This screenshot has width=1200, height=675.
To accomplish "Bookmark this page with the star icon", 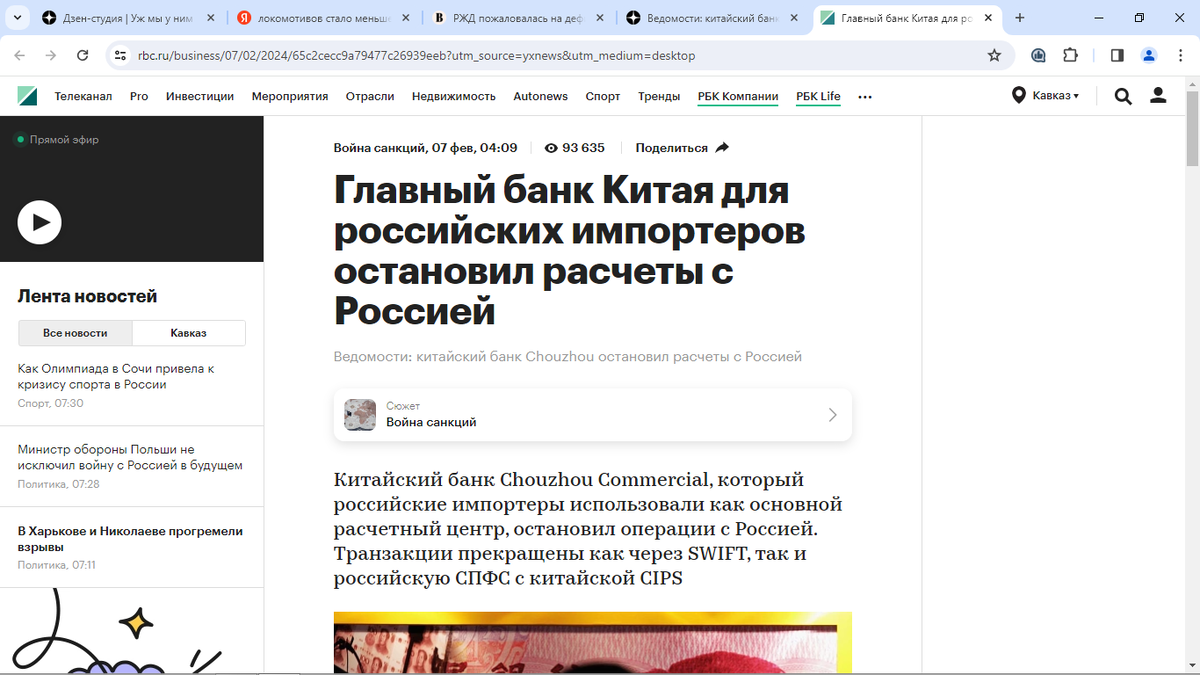I will click(994, 55).
